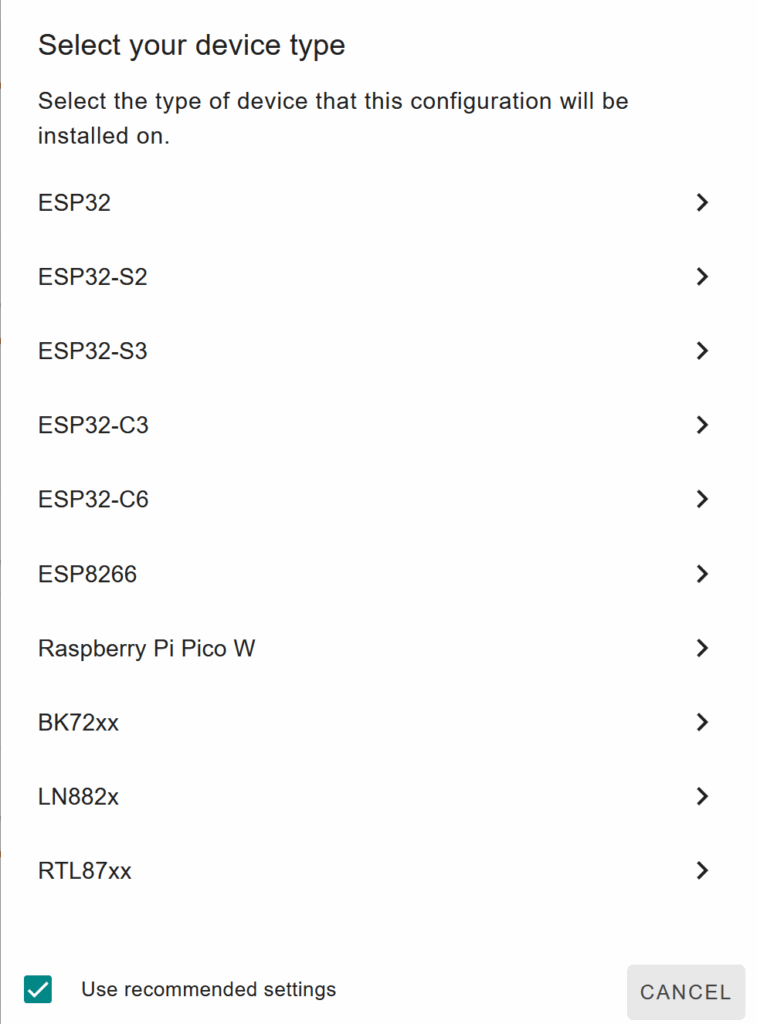Choose the ESP8266 list item

coord(88,574)
